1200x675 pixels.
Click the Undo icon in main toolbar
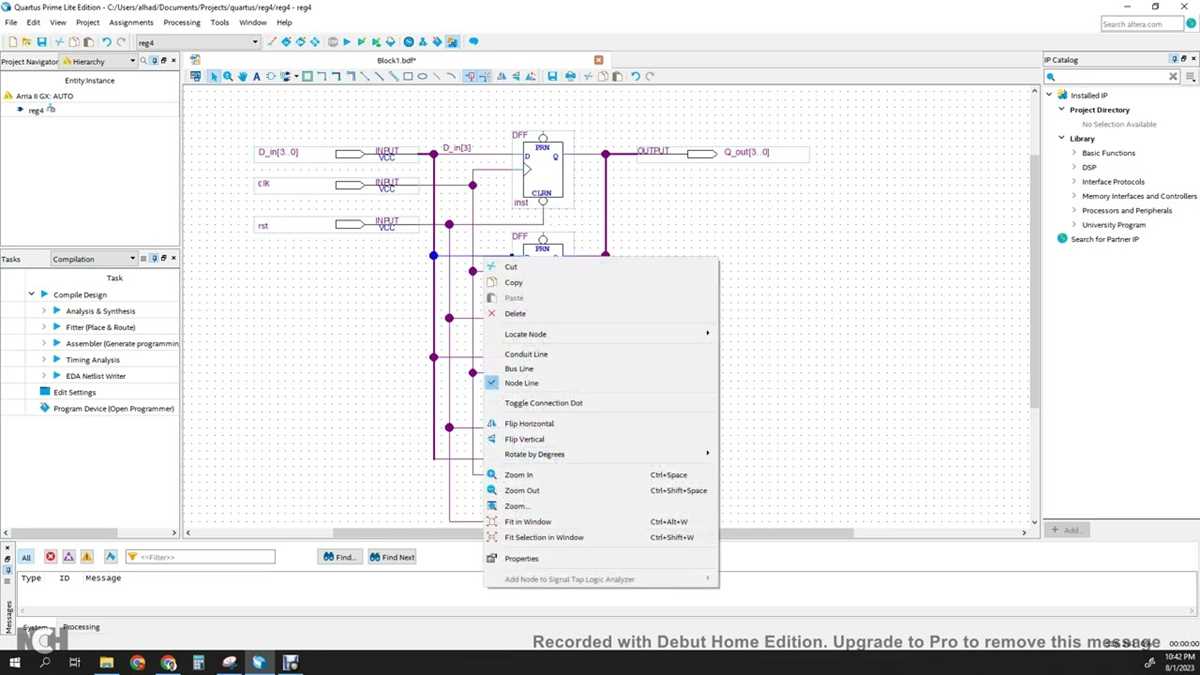(x=106, y=42)
